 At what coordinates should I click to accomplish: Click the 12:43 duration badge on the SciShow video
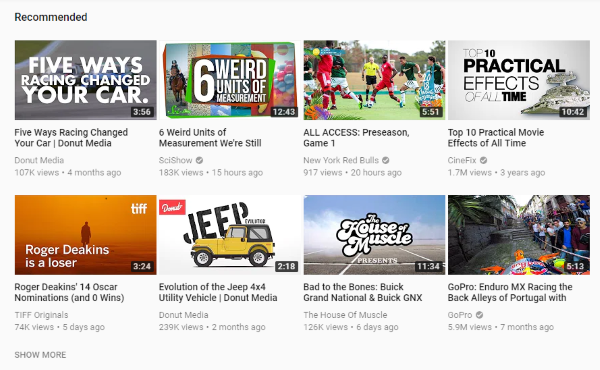point(284,112)
